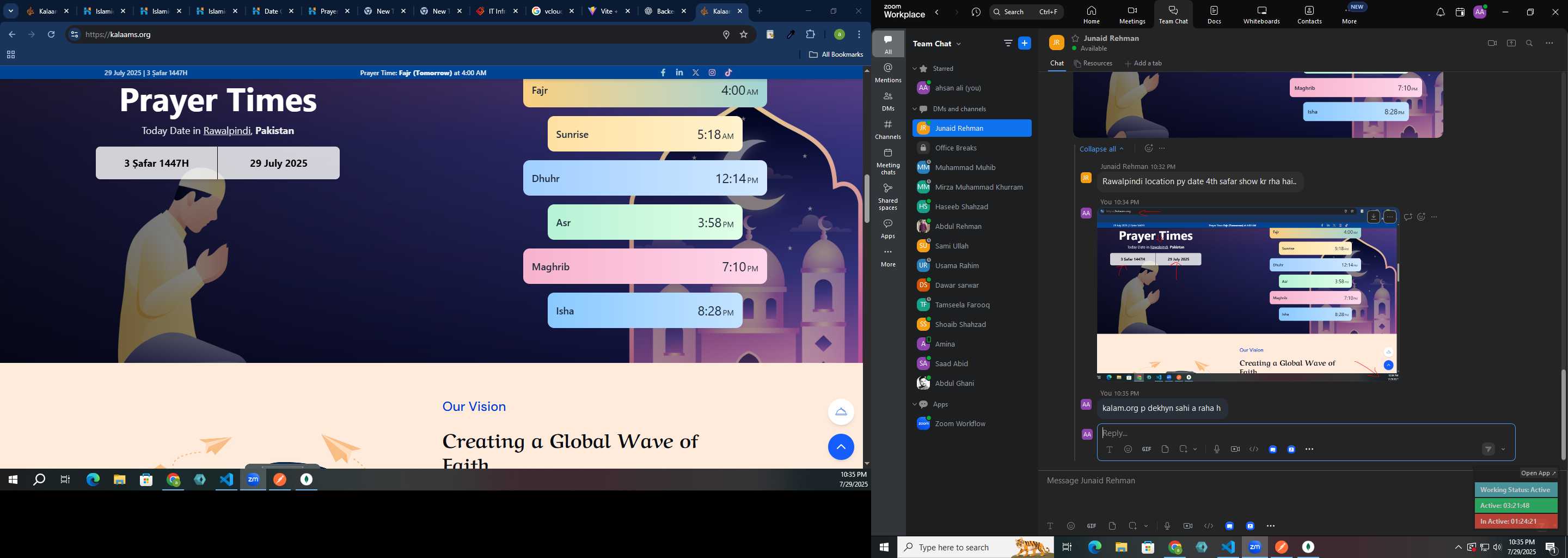Open the Resources tab in chat

coord(1094,63)
